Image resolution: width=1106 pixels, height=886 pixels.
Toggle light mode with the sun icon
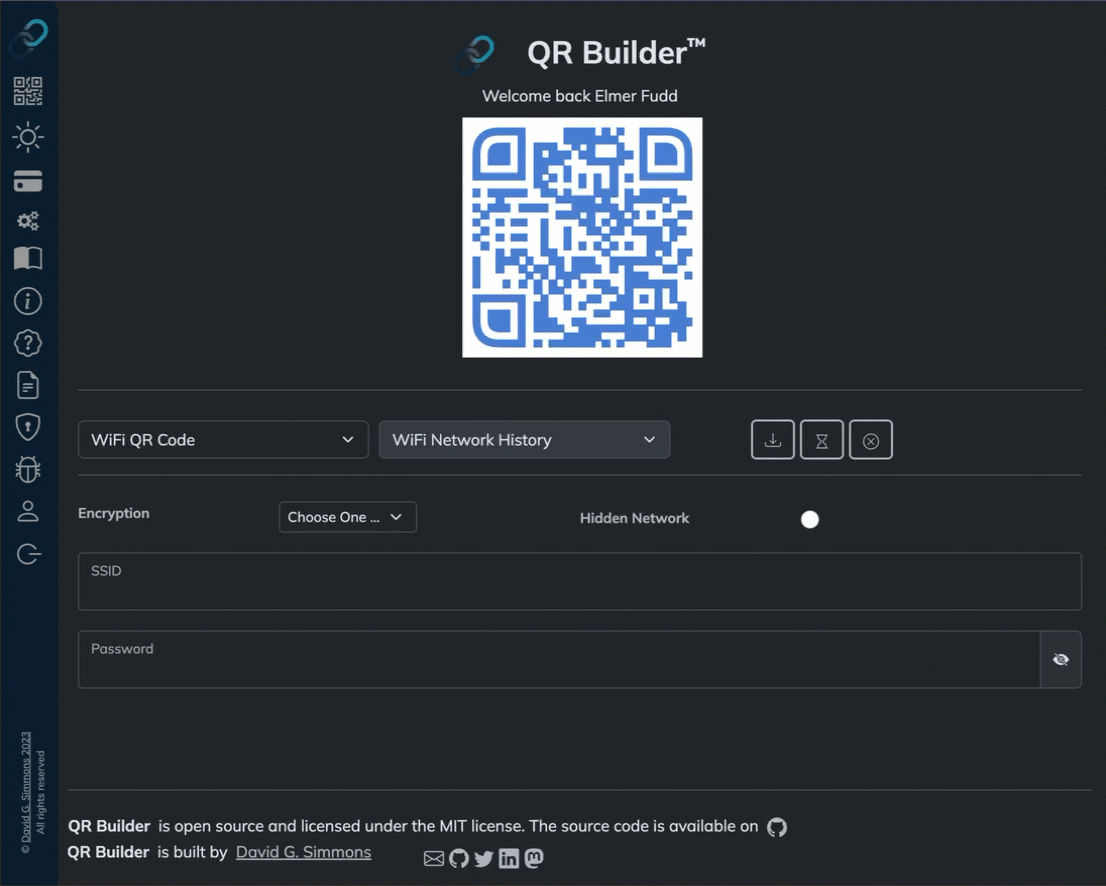pos(28,137)
